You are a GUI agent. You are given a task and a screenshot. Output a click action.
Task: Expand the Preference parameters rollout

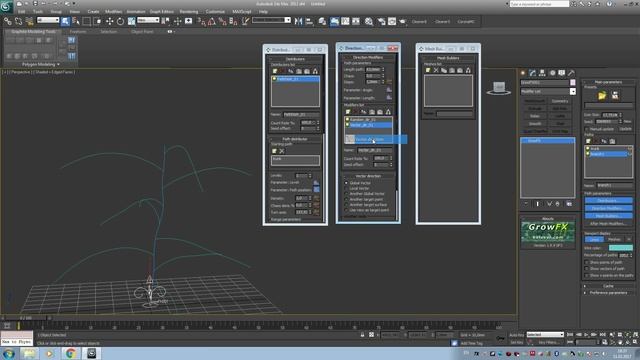(608, 293)
